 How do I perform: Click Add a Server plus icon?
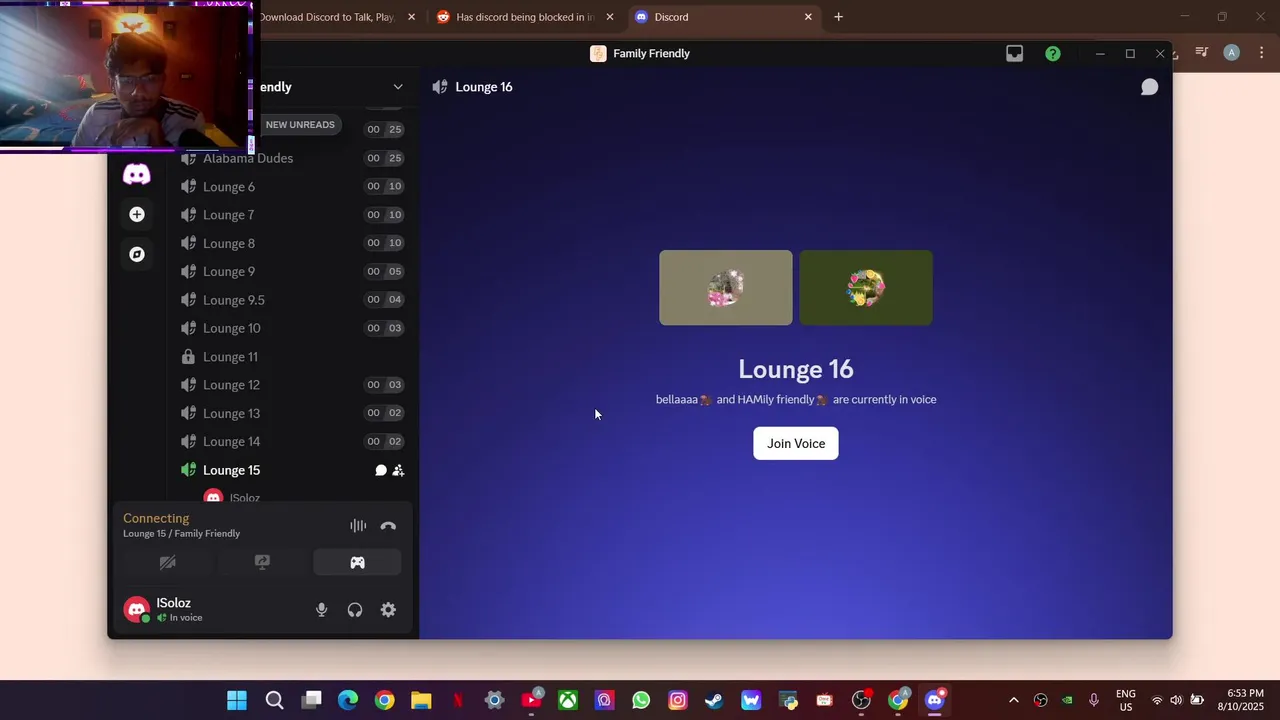137,214
